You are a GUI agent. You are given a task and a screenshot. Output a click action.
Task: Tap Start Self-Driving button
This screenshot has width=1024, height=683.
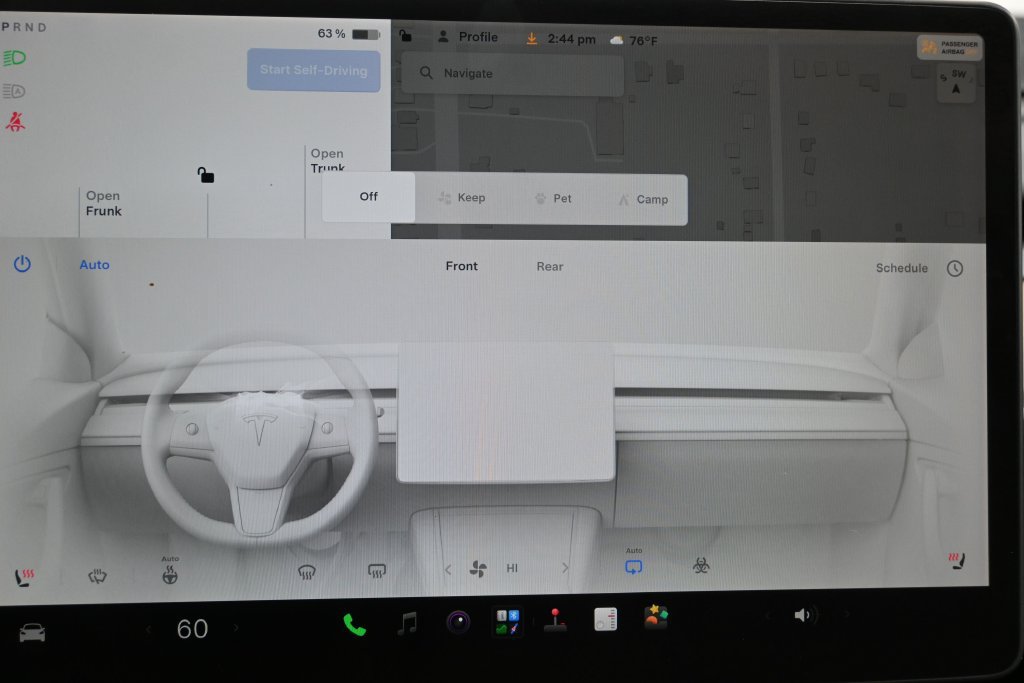point(313,70)
